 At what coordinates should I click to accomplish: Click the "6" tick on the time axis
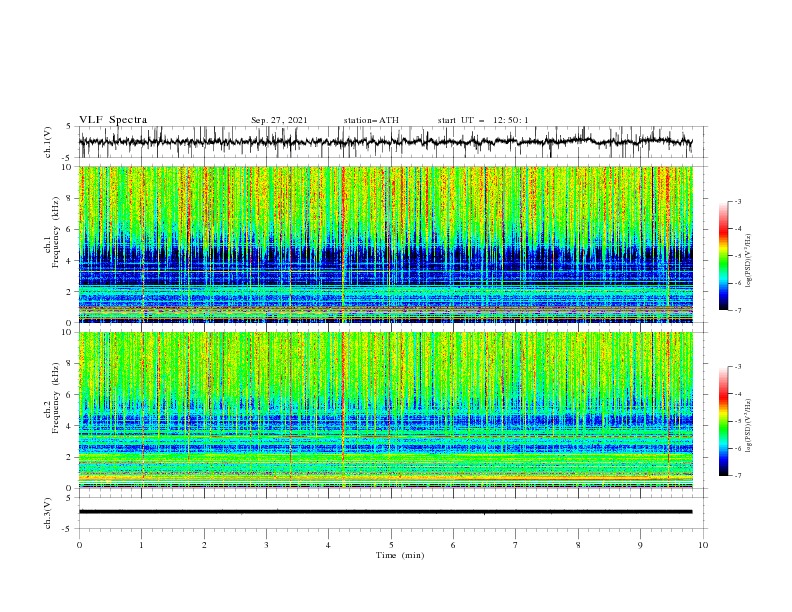tap(453, 545)
